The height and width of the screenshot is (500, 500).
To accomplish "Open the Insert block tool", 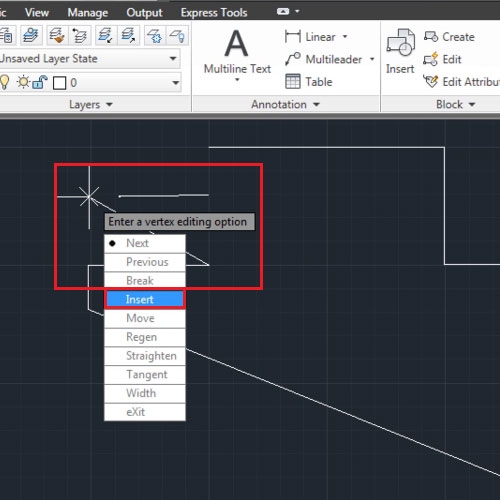I will [400, 52].
